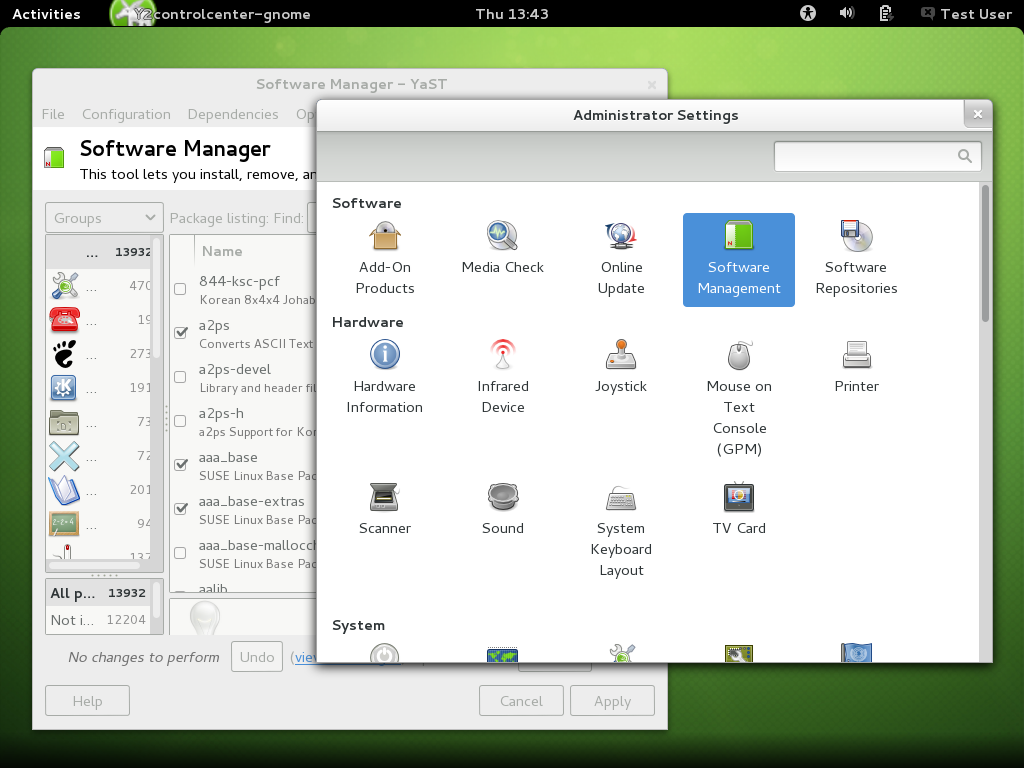Open the Joystick configuration
Screen dimensions: 1024x768
click(621, 368)
